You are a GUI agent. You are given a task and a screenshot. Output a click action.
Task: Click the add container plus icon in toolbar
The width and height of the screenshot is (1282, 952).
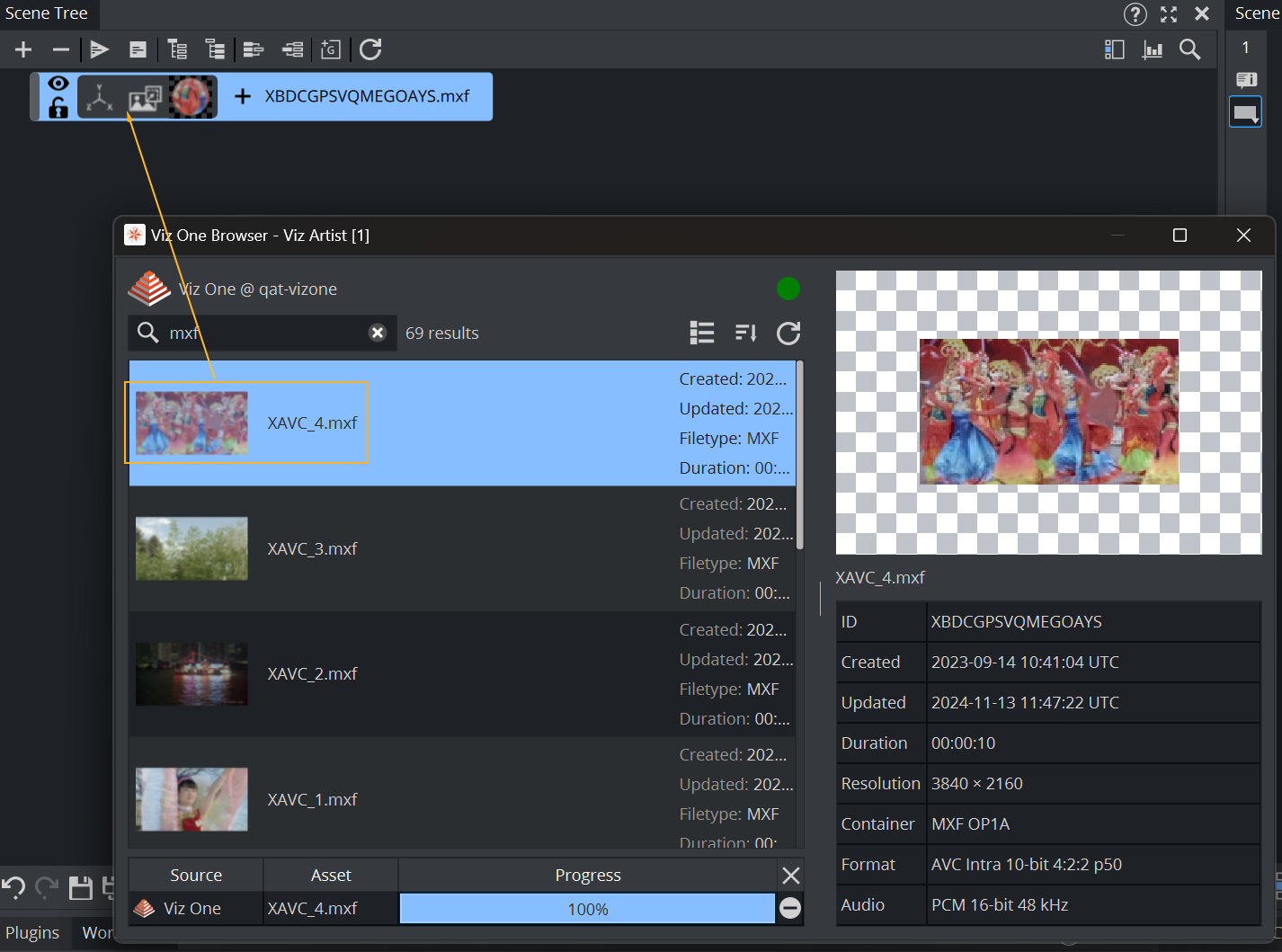click(x=23, y=49)
